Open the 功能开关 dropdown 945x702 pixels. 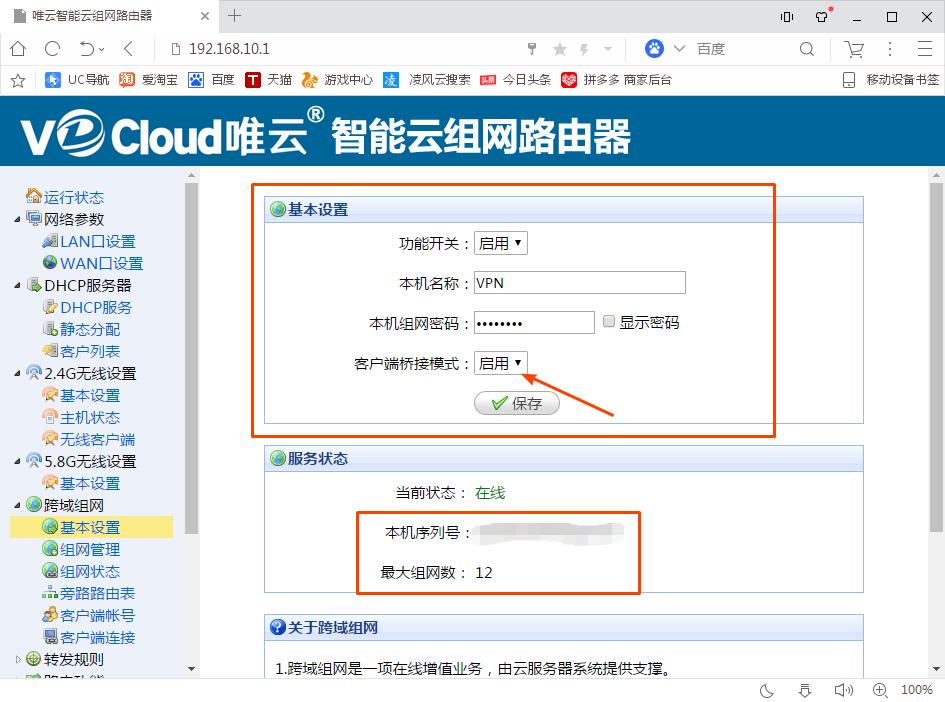[x=500, y=242]
